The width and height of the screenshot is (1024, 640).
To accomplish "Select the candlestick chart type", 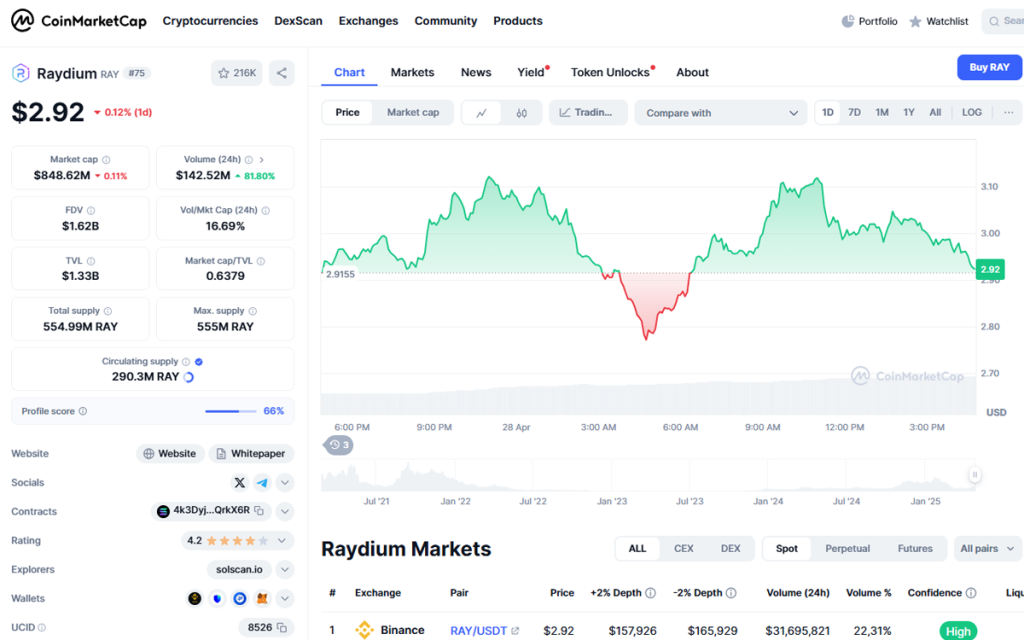I will [521, 113].
